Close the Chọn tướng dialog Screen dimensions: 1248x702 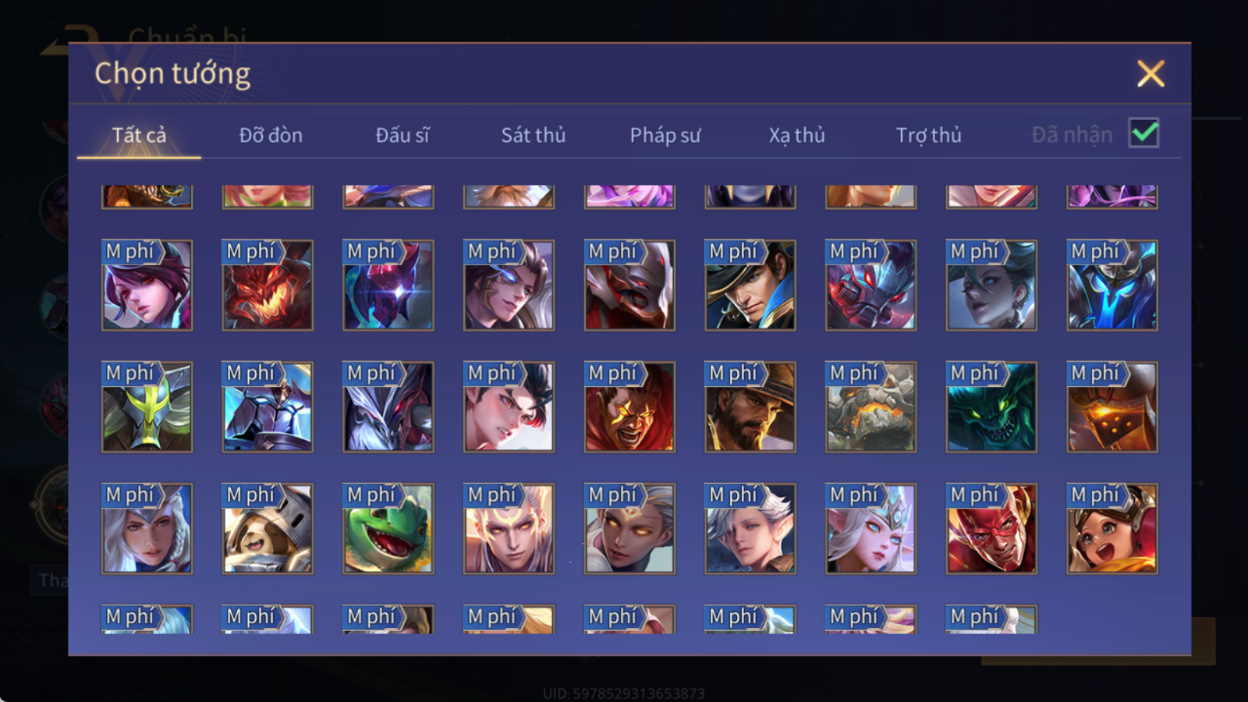click(1151, 74)
